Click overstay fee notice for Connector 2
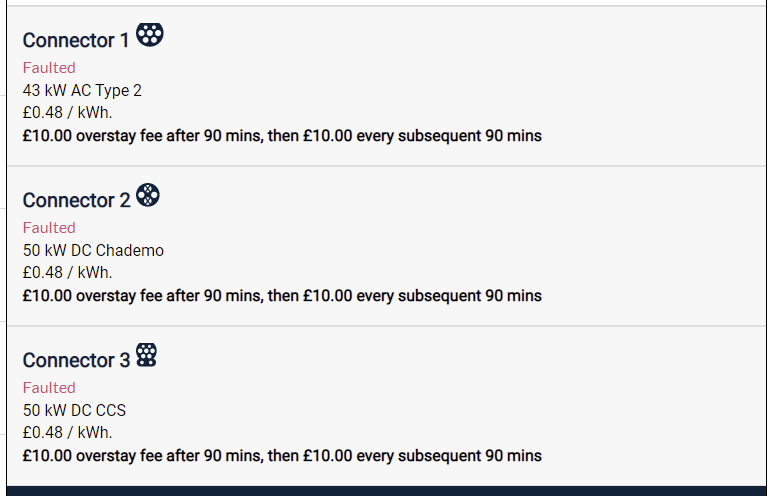The height and width of the screenshot is (496, 777). pyautogui.click(x=282, y=296)
